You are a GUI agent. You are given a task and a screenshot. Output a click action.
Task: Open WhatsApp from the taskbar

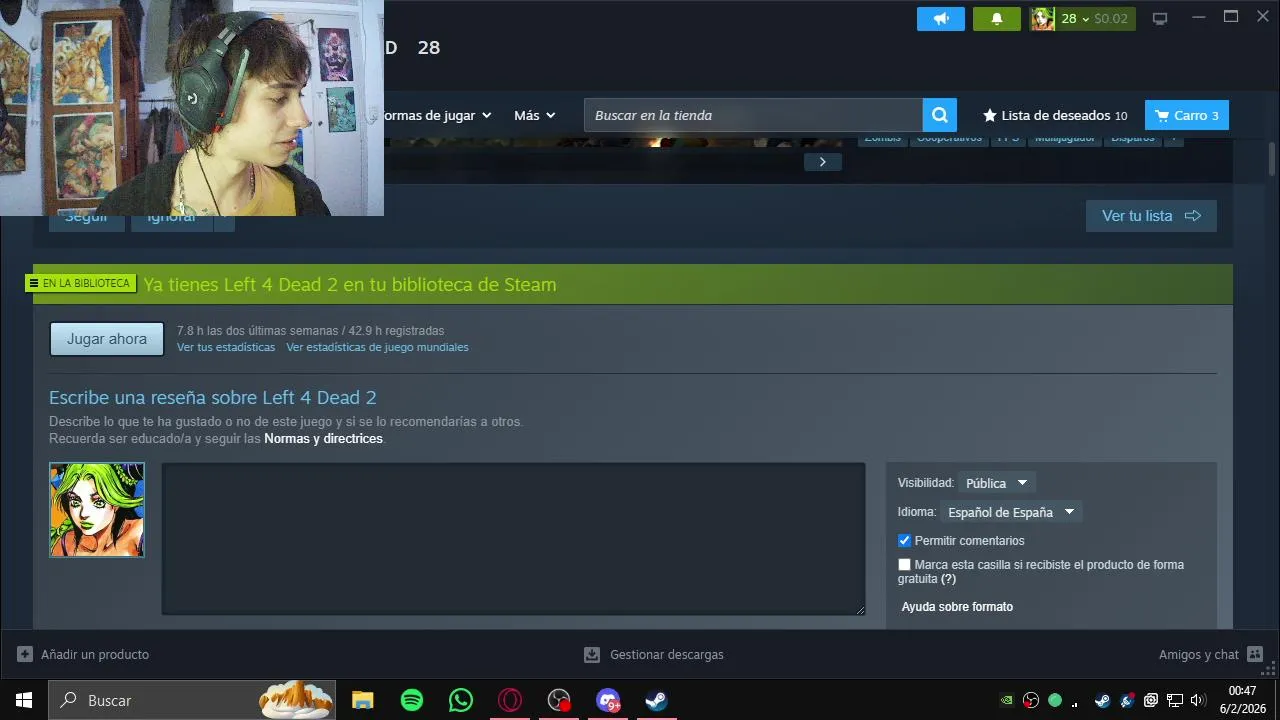pos(461,700)
